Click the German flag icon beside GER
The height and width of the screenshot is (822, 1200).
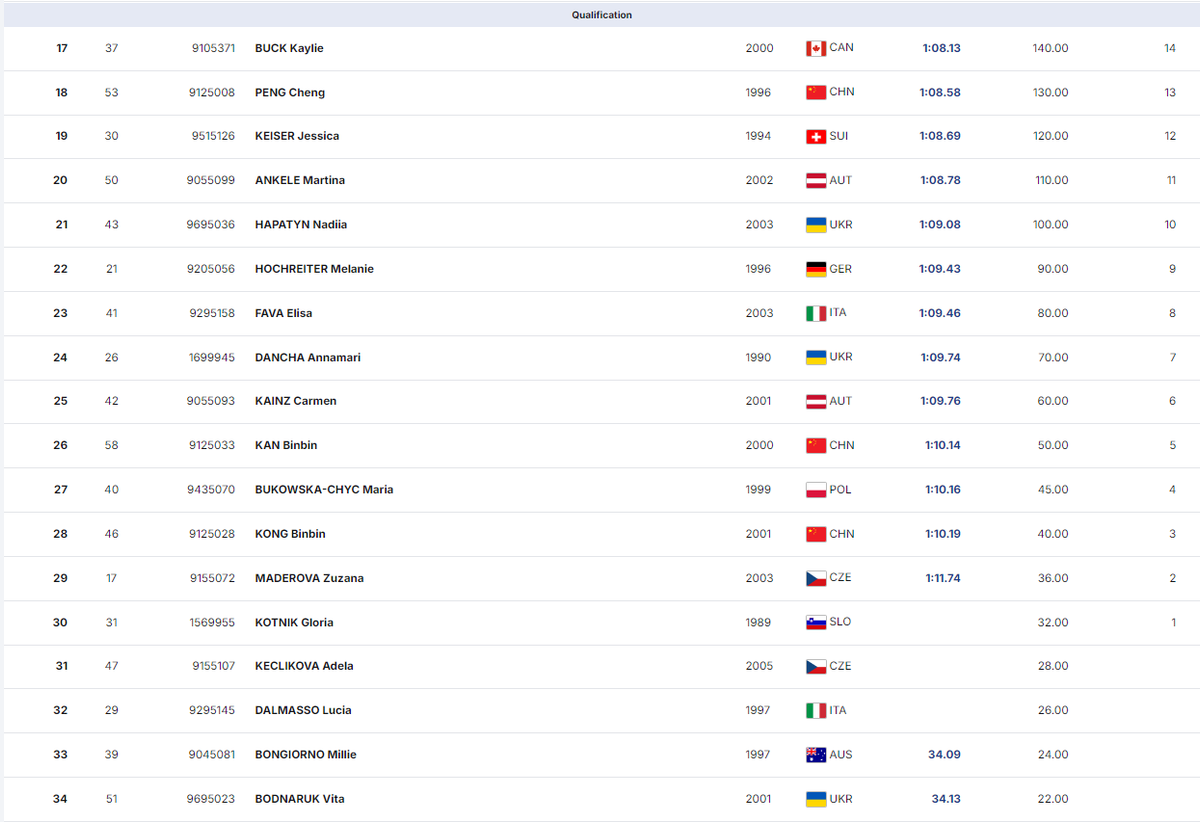[815, 269]
